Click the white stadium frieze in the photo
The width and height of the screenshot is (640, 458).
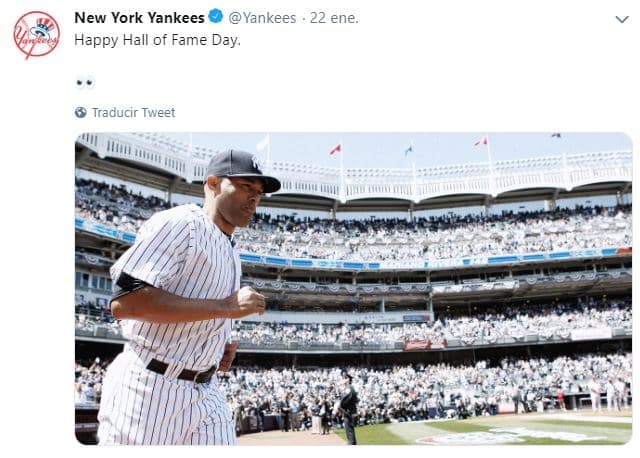coord(450,183)
